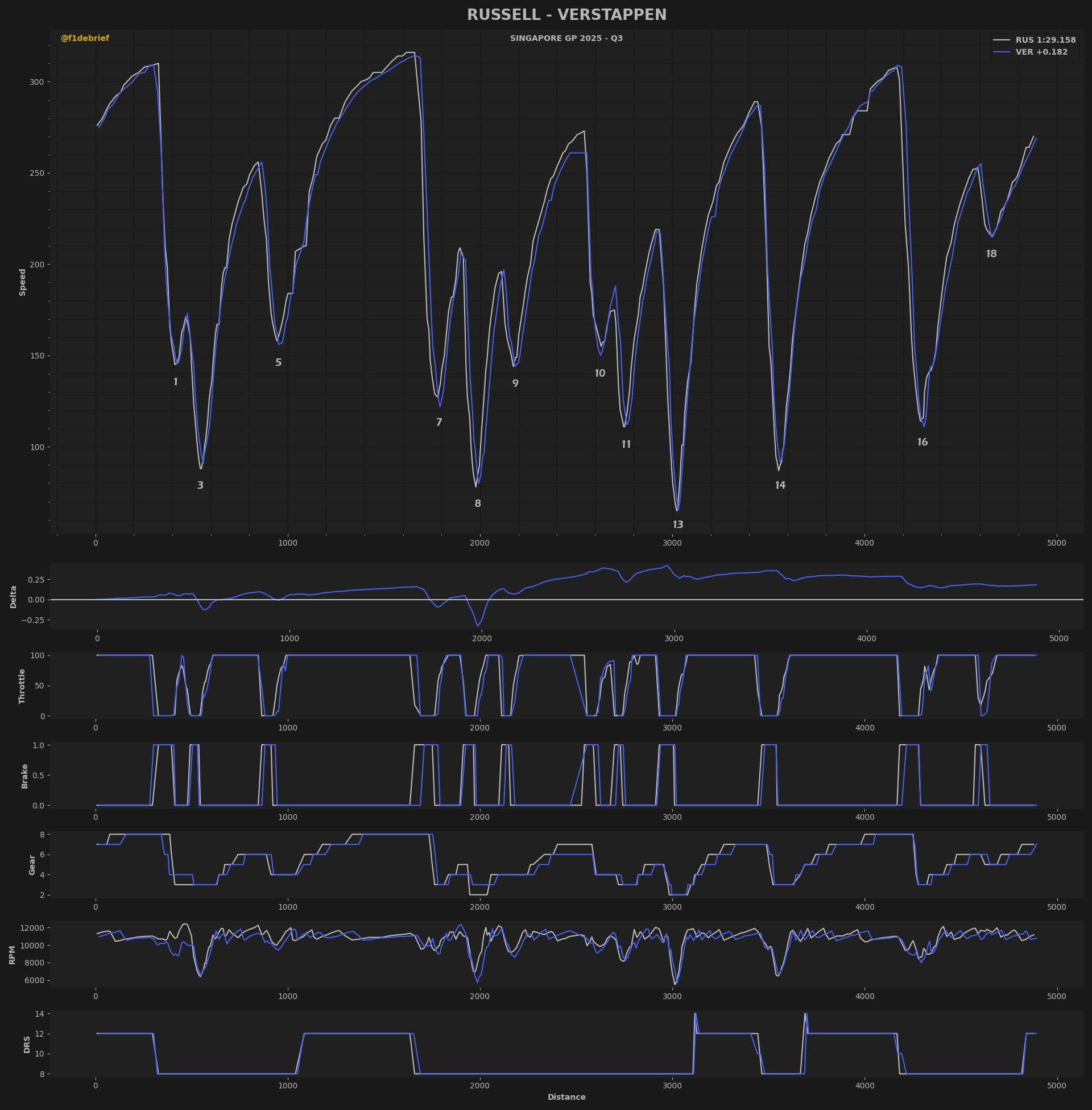
Task: Click the 0.5 tick on Brake axis
Action: (38, 775)
